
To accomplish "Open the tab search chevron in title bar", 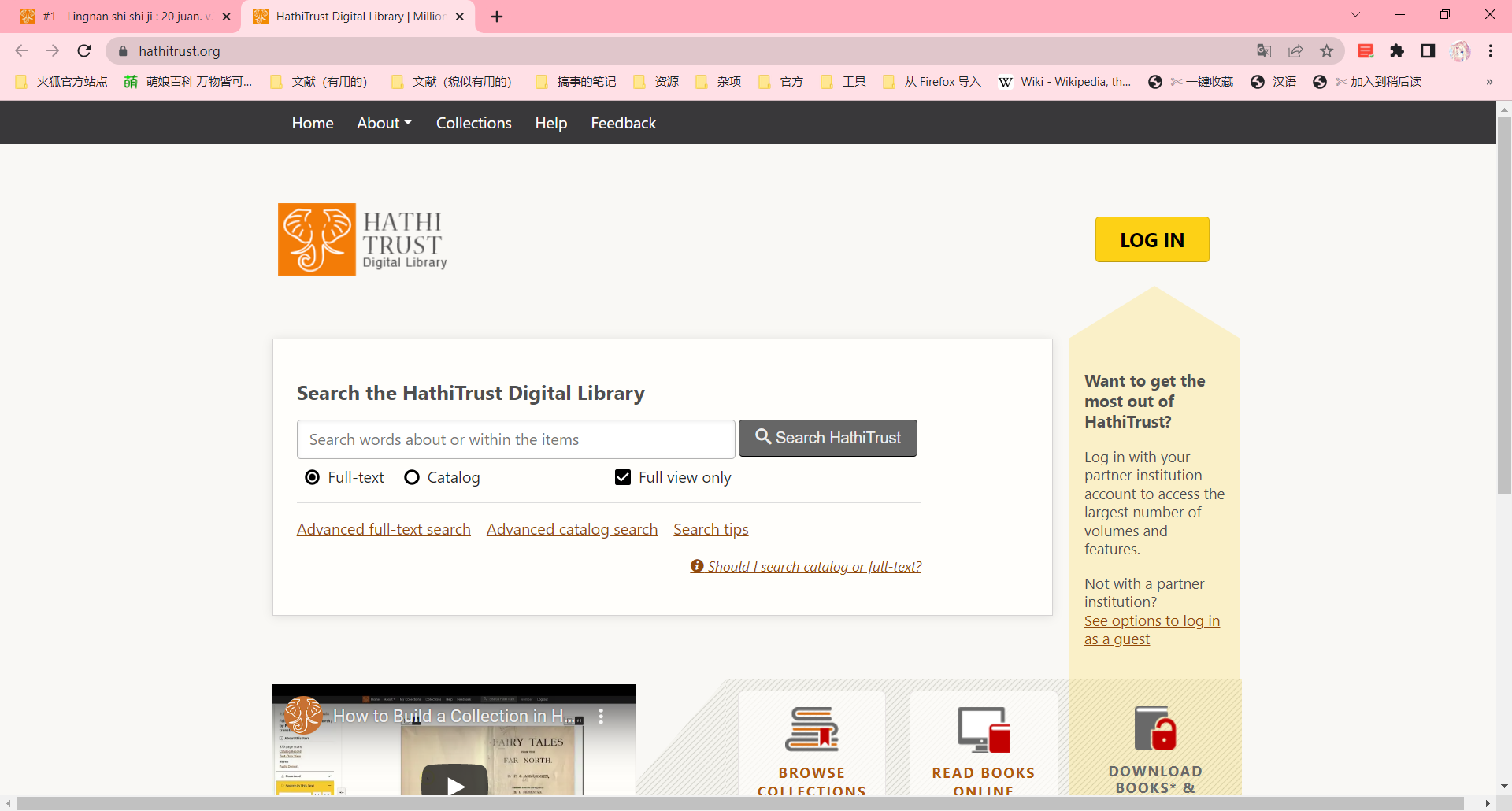I will pos(1355,15).
